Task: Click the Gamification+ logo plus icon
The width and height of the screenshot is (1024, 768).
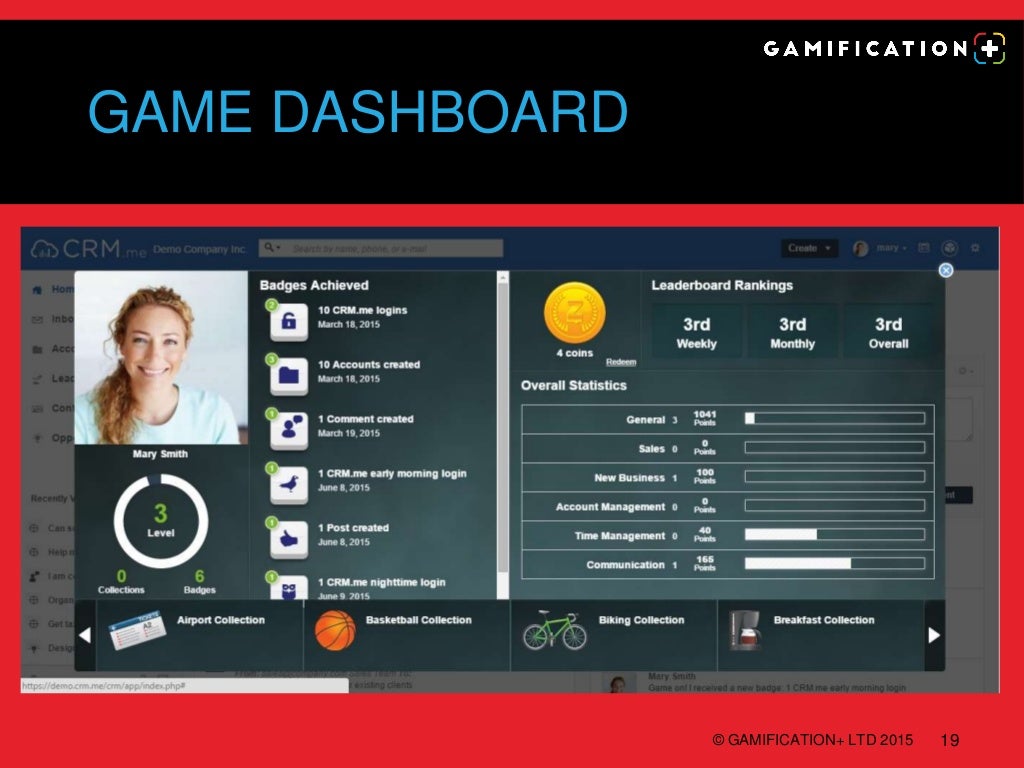Action: coord(989,48)
